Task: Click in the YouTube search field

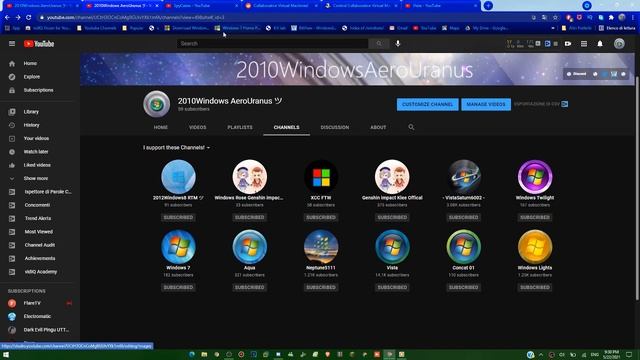Action: [273, 44]
